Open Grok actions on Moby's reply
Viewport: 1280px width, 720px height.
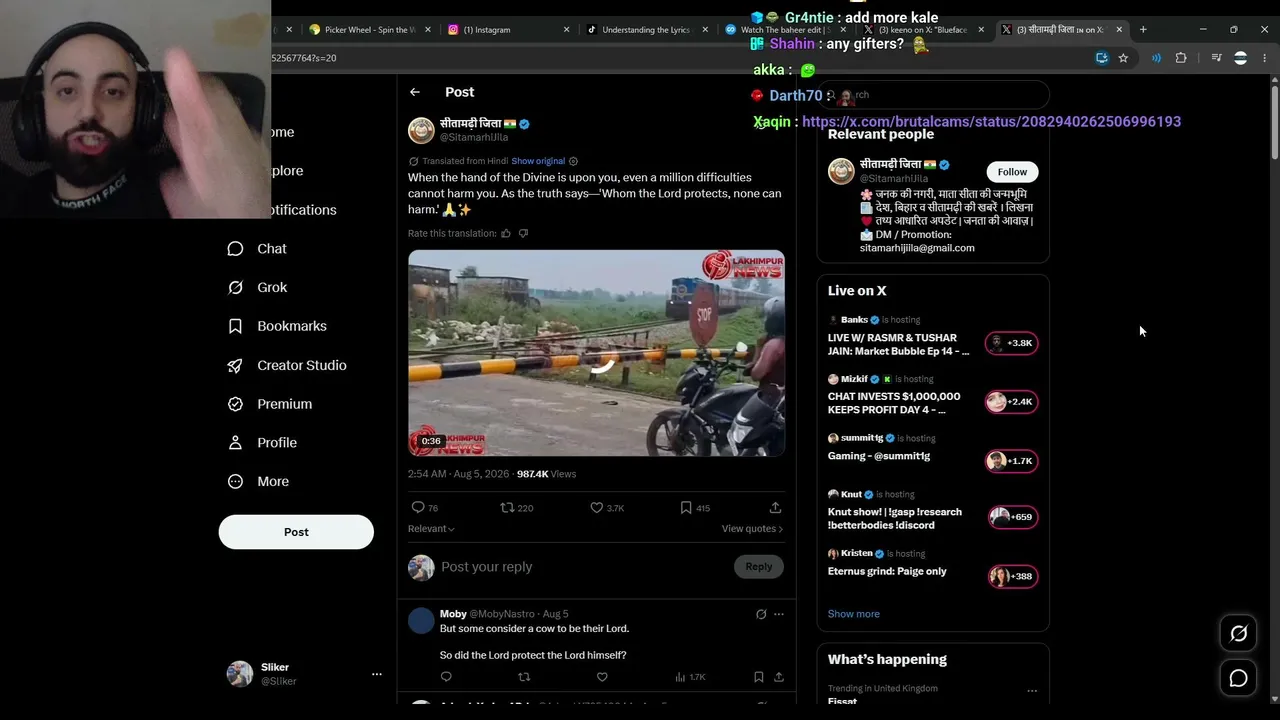(761, 614)
